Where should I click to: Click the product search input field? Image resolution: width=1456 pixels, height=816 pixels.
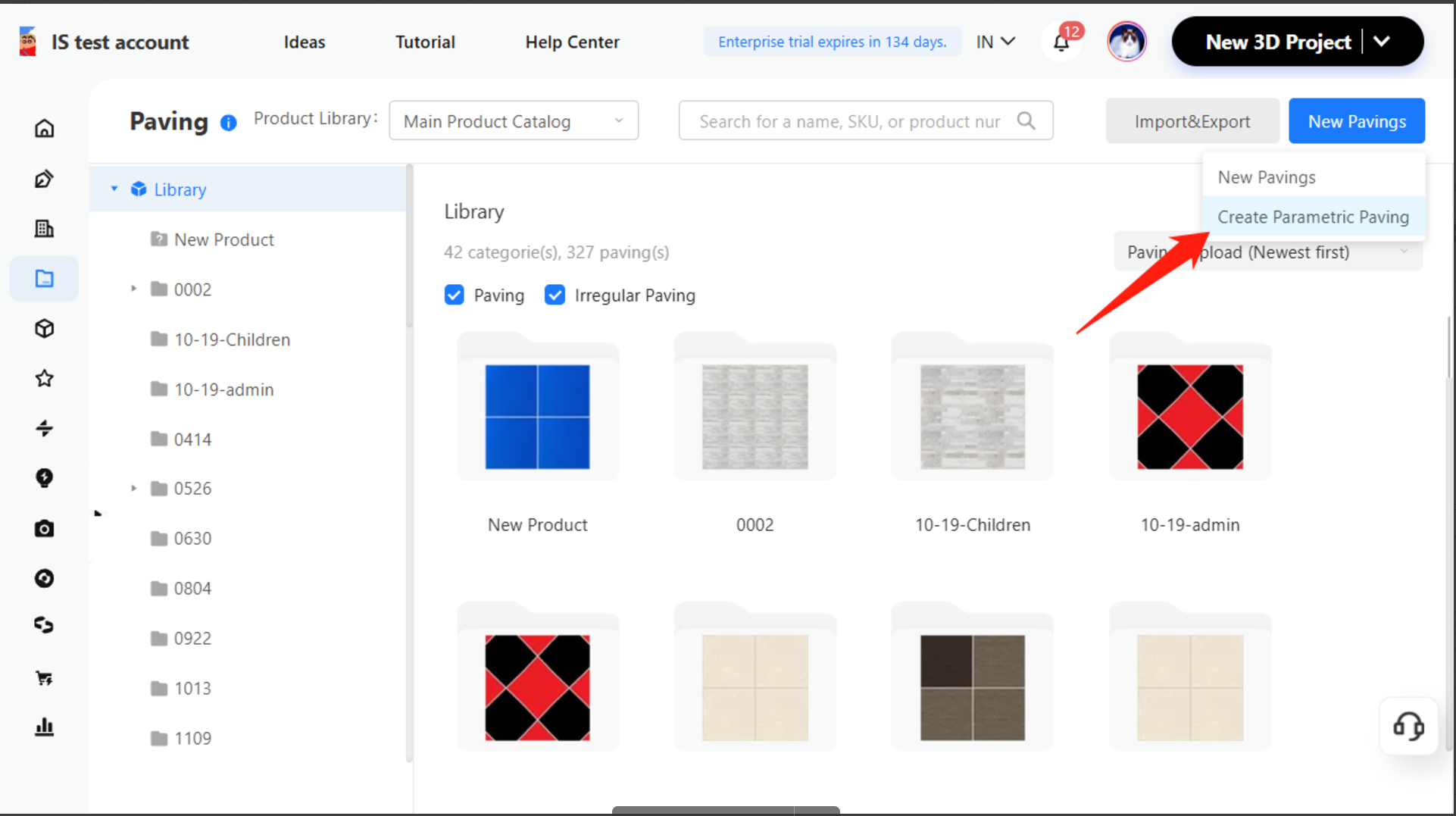click(x=848, y=121)
